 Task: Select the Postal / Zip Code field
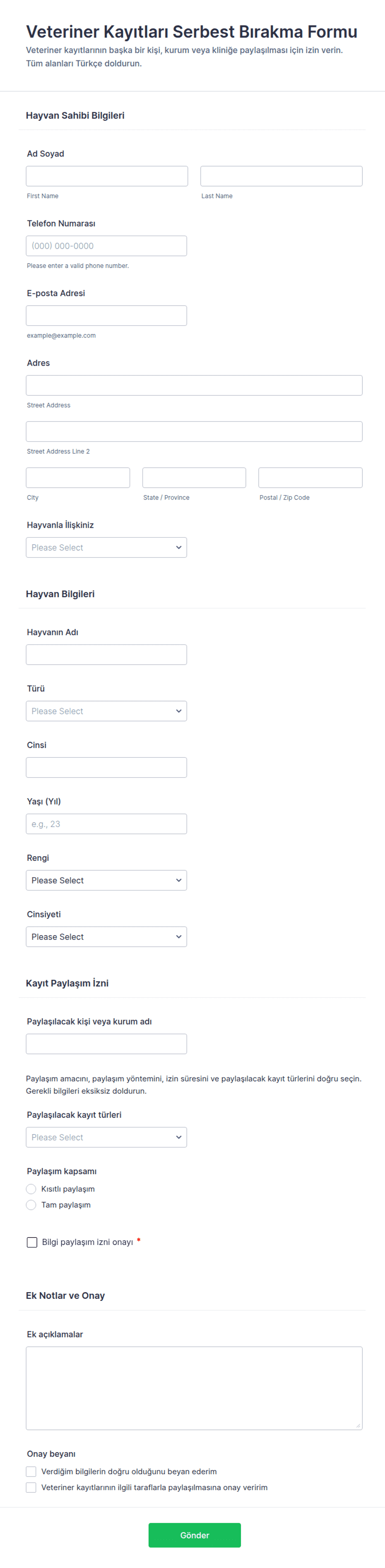coord(310,478)
